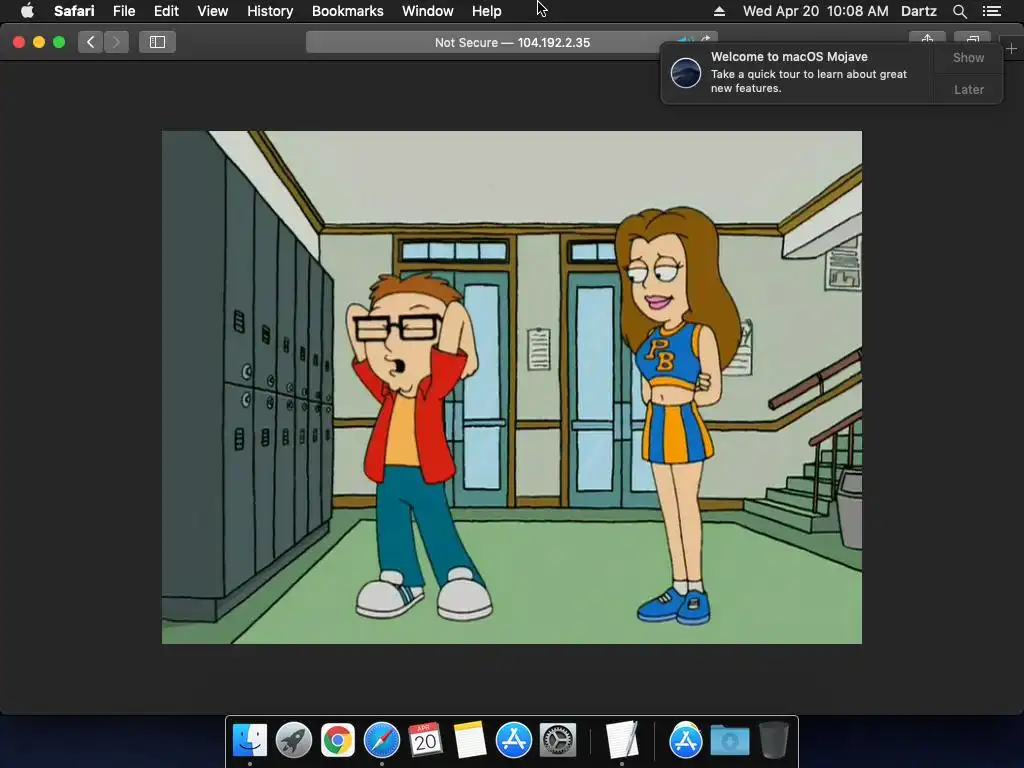Open Launchpad rocket icon in Dock

pos(294,741)
